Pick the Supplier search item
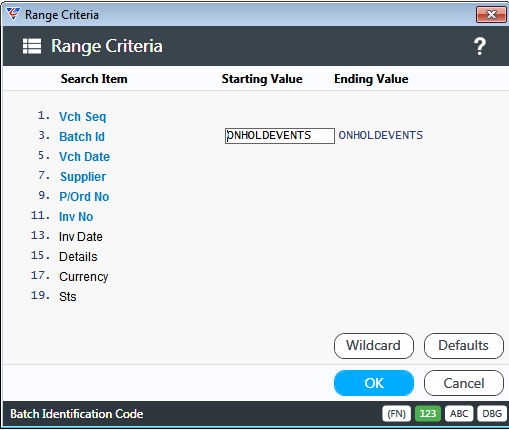Viewport: 509px width, 430px height. 83,177
